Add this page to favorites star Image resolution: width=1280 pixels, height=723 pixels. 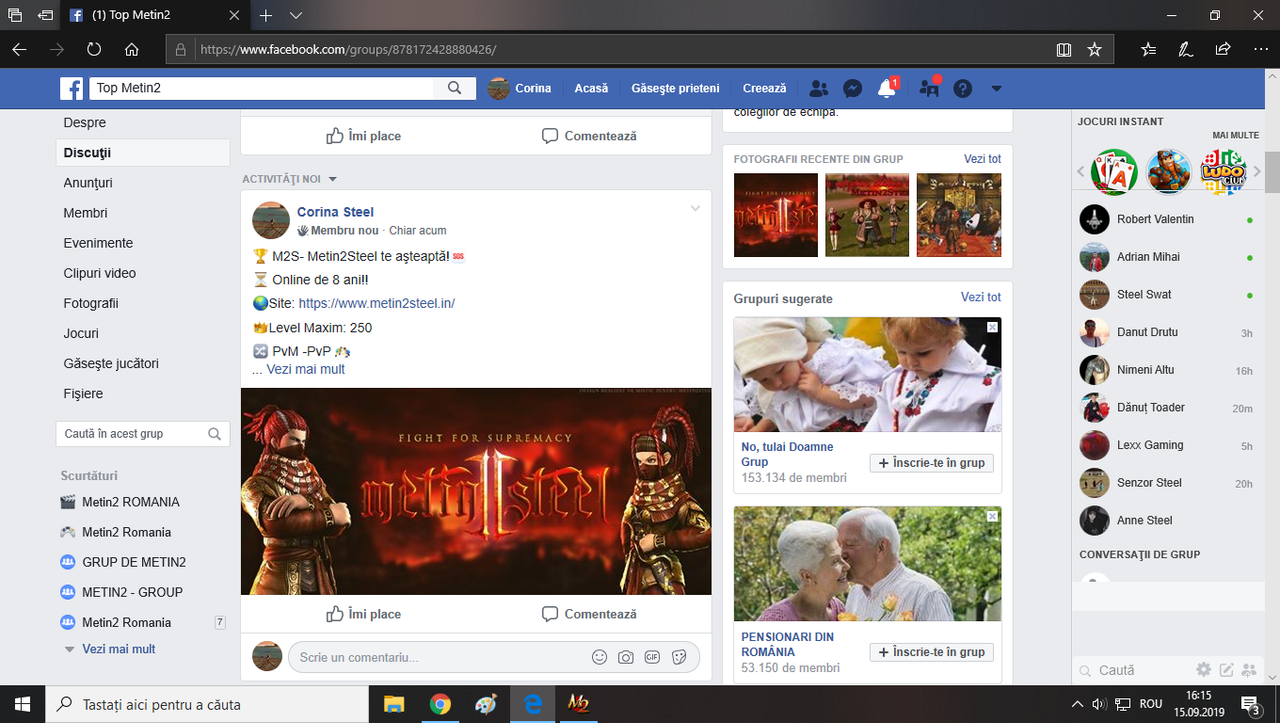1094,49
